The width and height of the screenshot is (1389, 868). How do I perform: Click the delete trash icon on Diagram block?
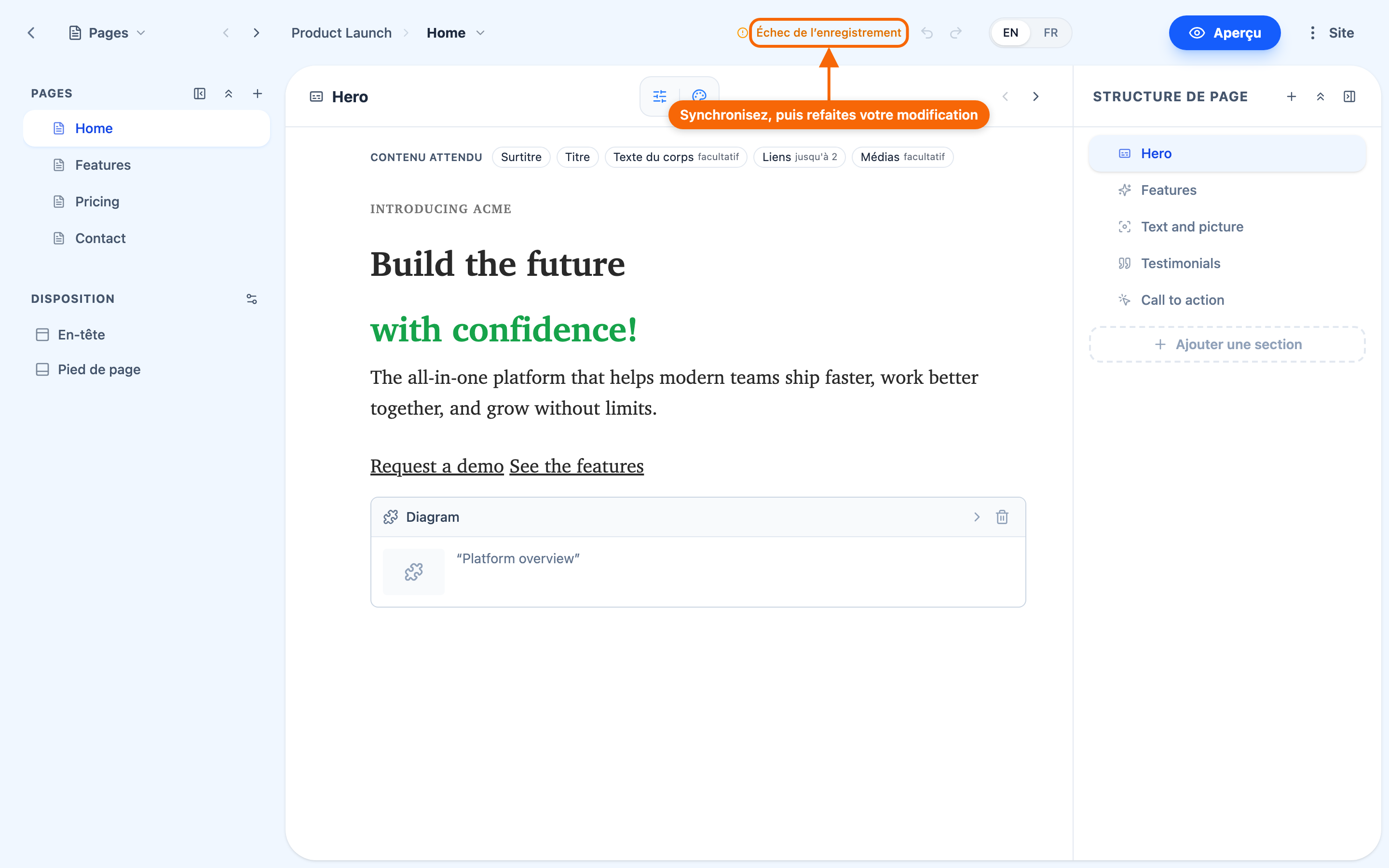[1002, 516]
